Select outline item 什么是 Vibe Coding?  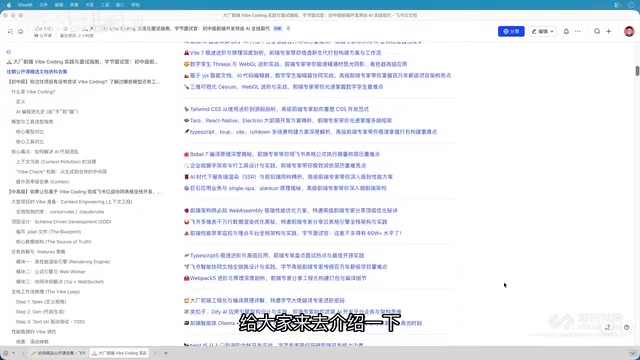[33, 92]
